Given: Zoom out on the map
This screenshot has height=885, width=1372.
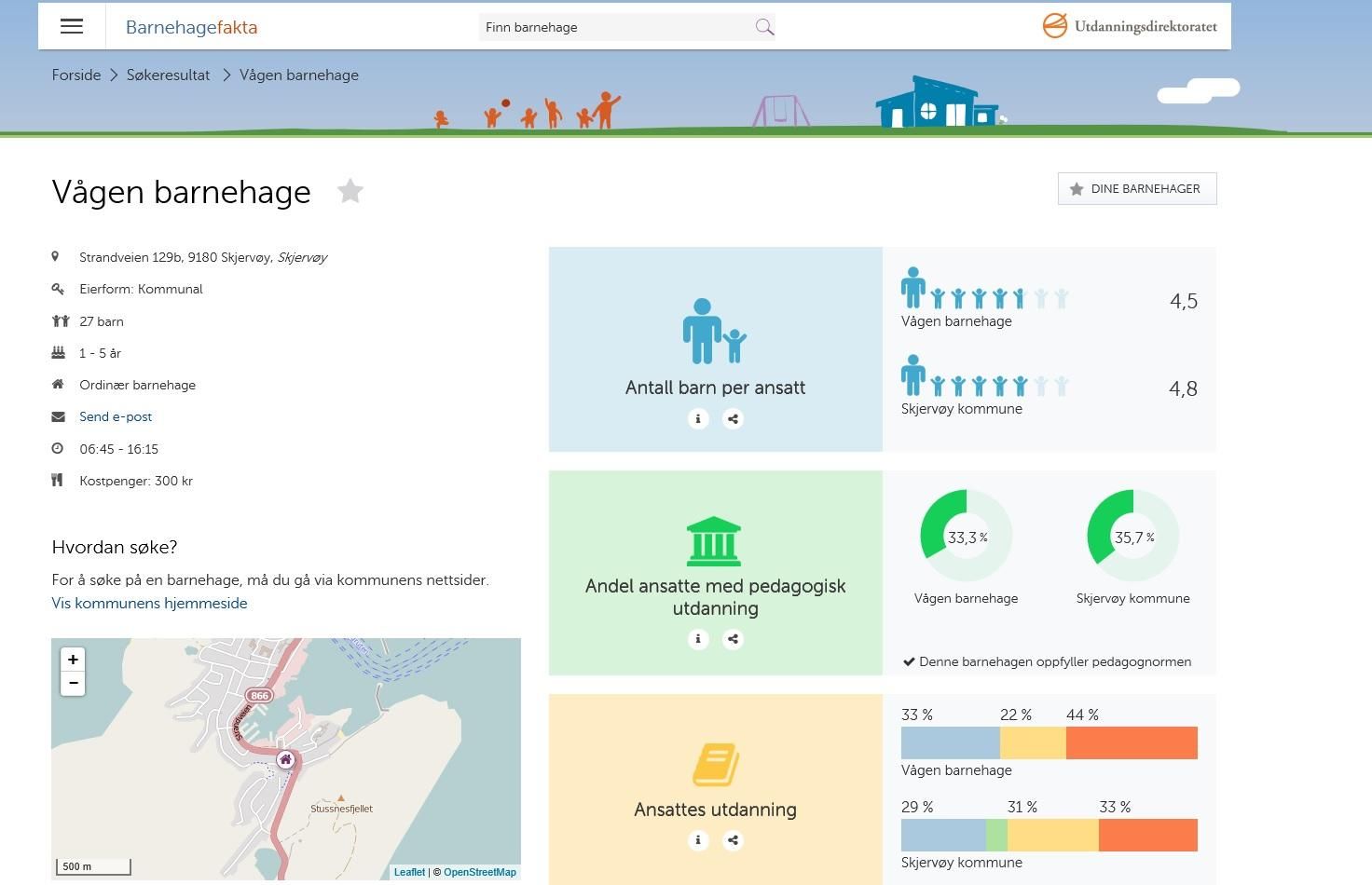Looking at the screenshot, I should point(73,684).
